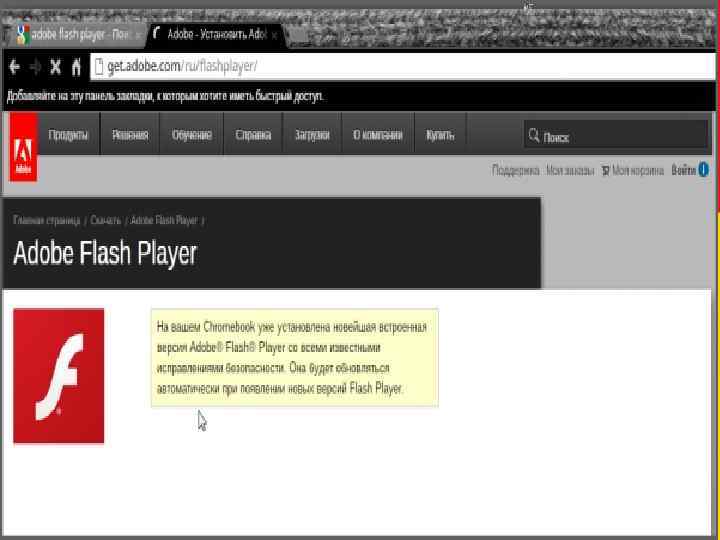Click the page icon in address bar
This screenshot has width=720, height=540.
pos(98,67)
